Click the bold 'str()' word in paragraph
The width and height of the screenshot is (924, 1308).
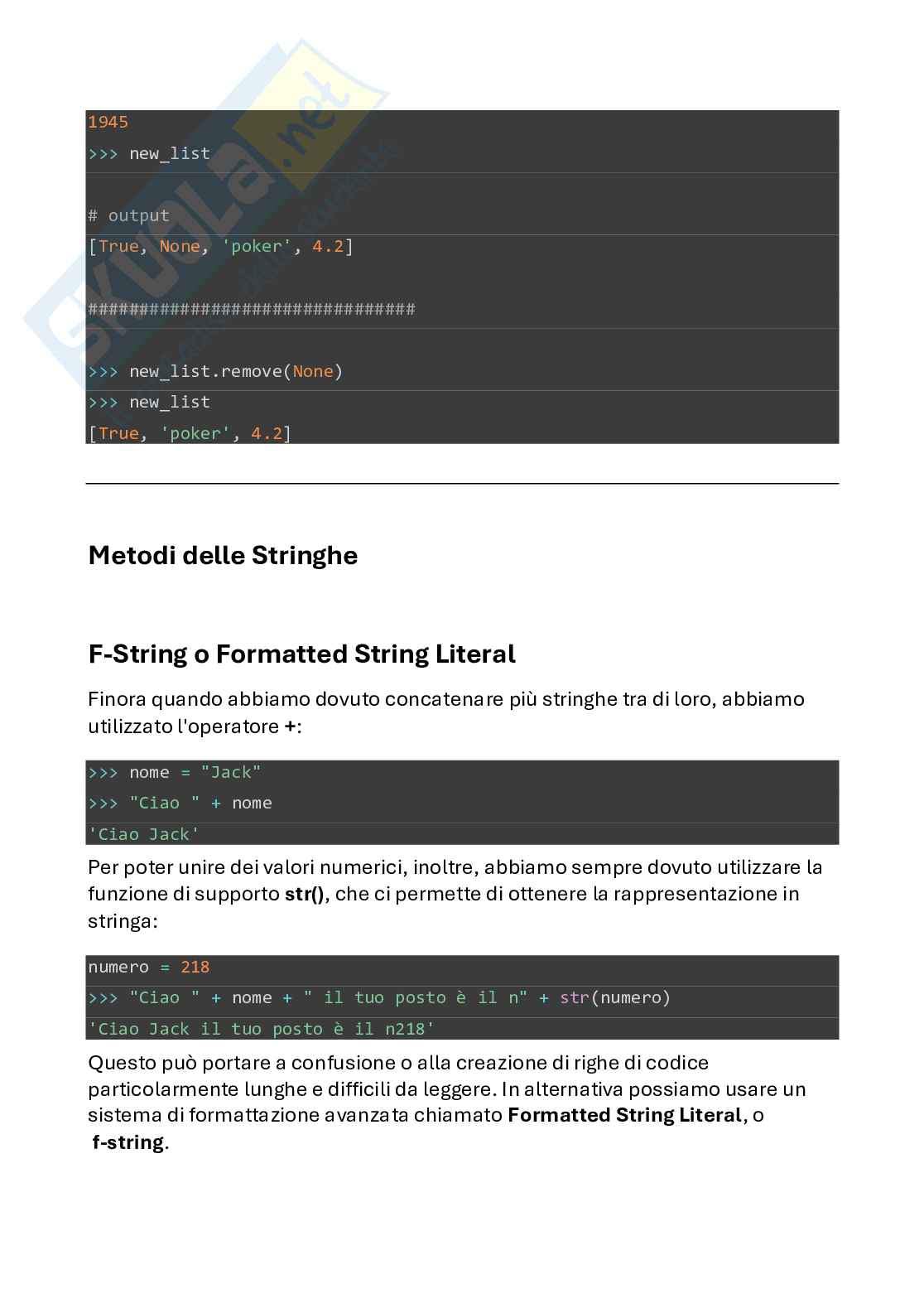pyautogui.click(x=304, y=894)
